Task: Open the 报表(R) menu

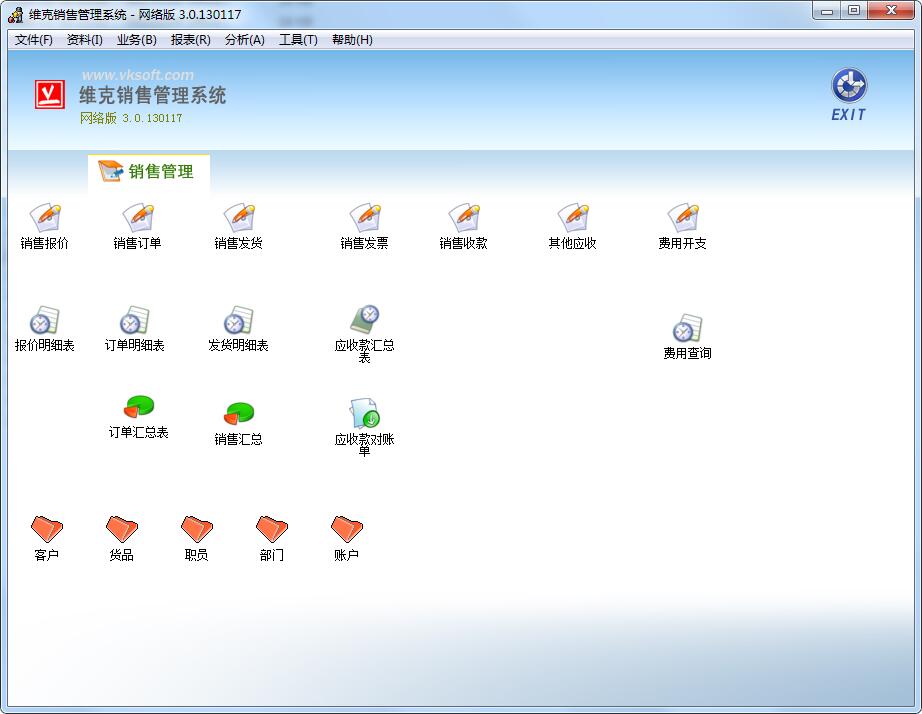Action: point(191,39)
